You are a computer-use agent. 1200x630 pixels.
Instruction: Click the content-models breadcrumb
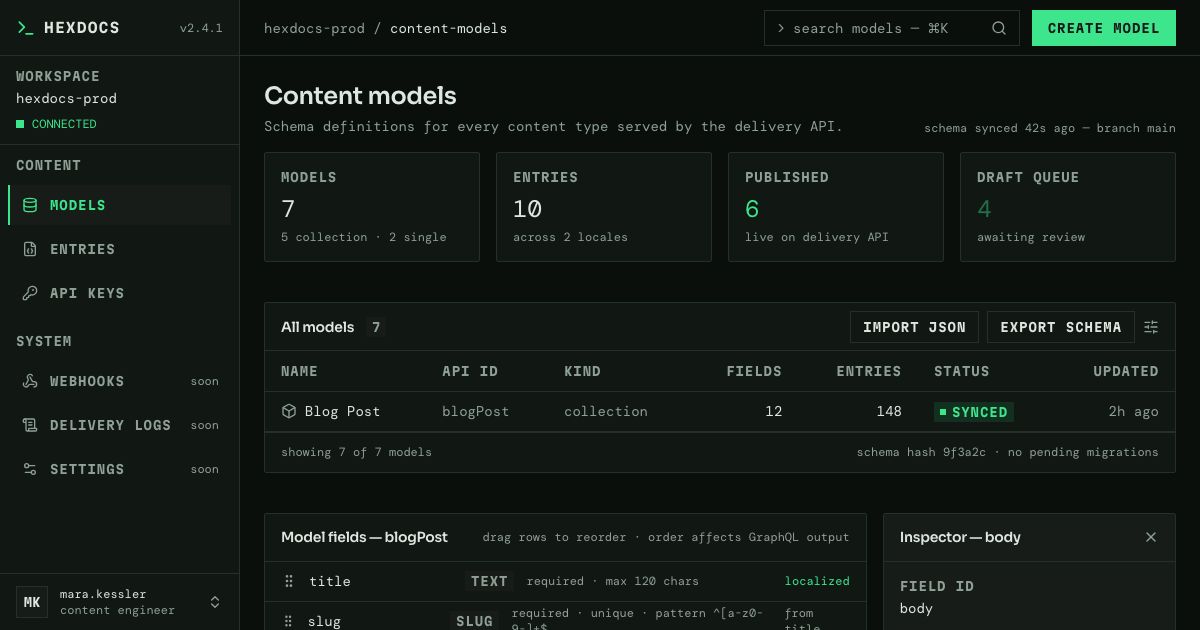pos(448,28)
